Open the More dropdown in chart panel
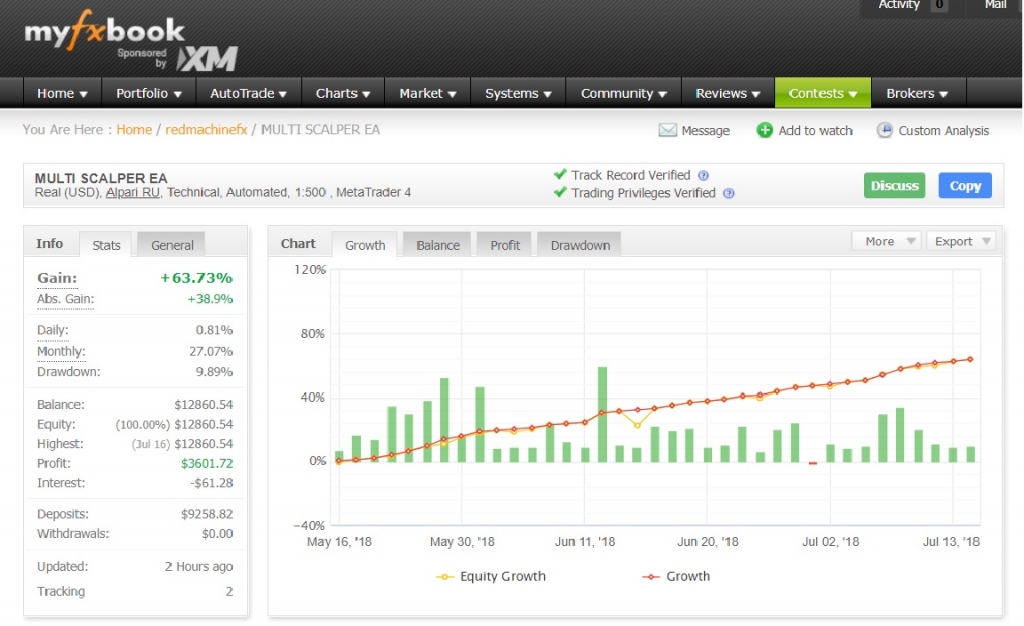This screenshot has height=626, width=1024. 886,241
